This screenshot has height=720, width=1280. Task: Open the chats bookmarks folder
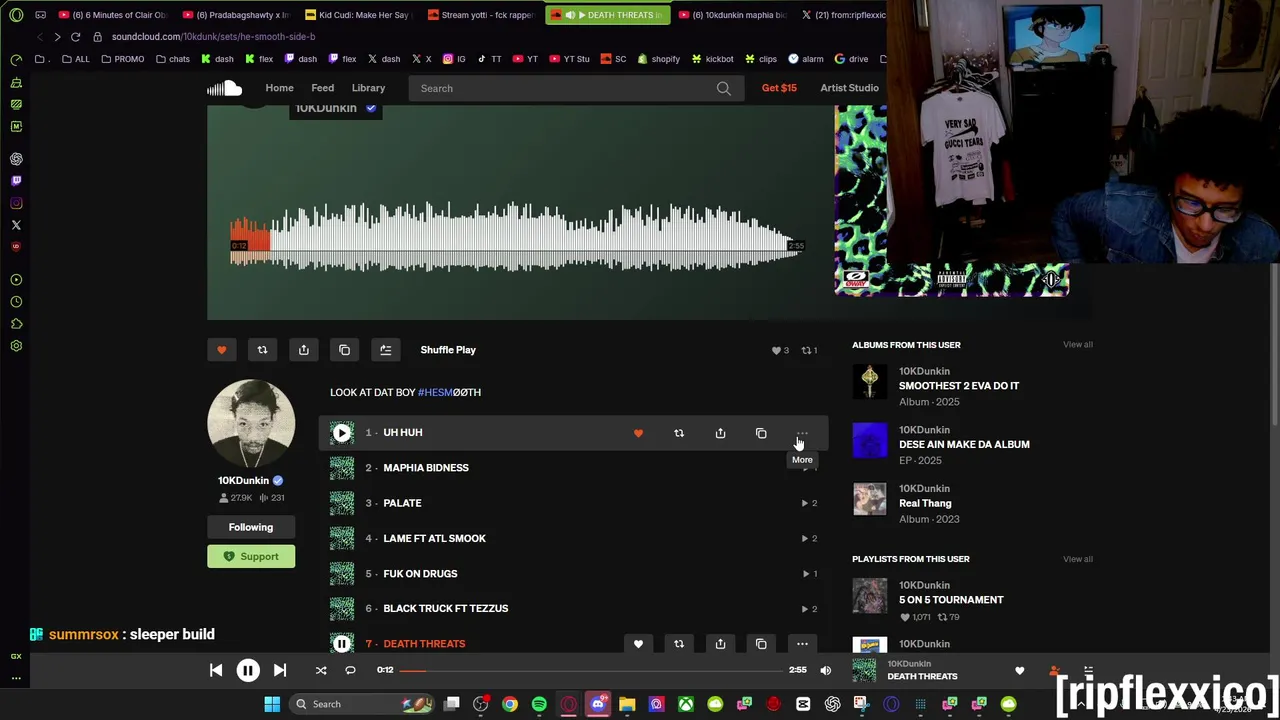[172, 59]
